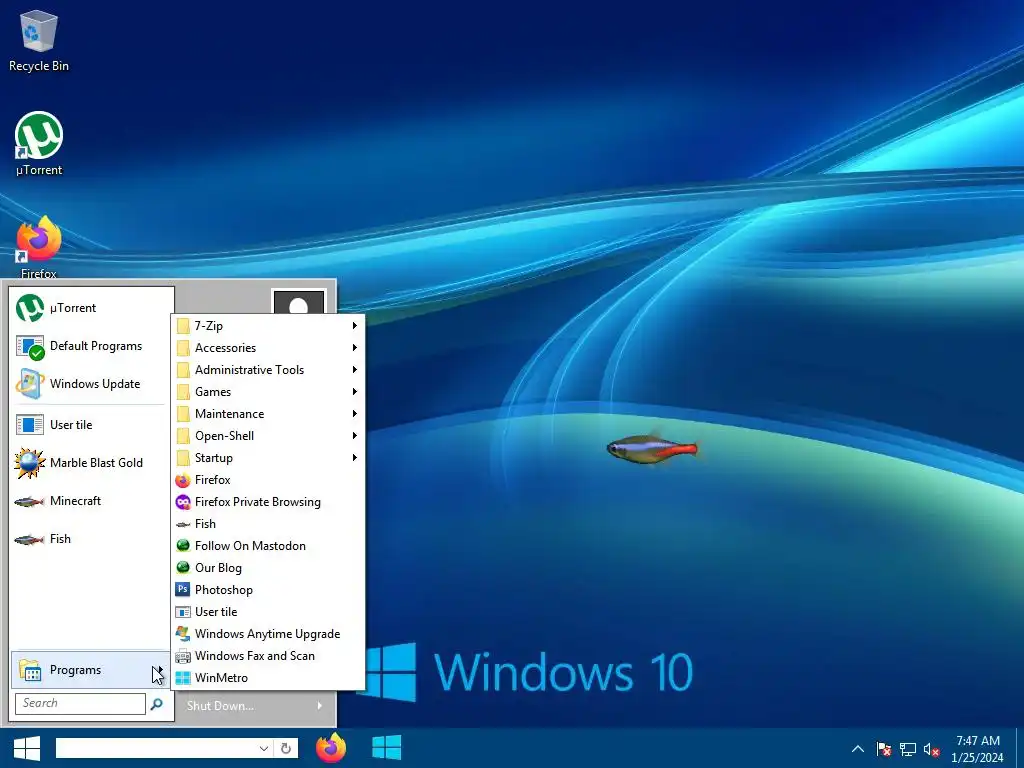Open Firefox Private Browsing

coord(268,502)
